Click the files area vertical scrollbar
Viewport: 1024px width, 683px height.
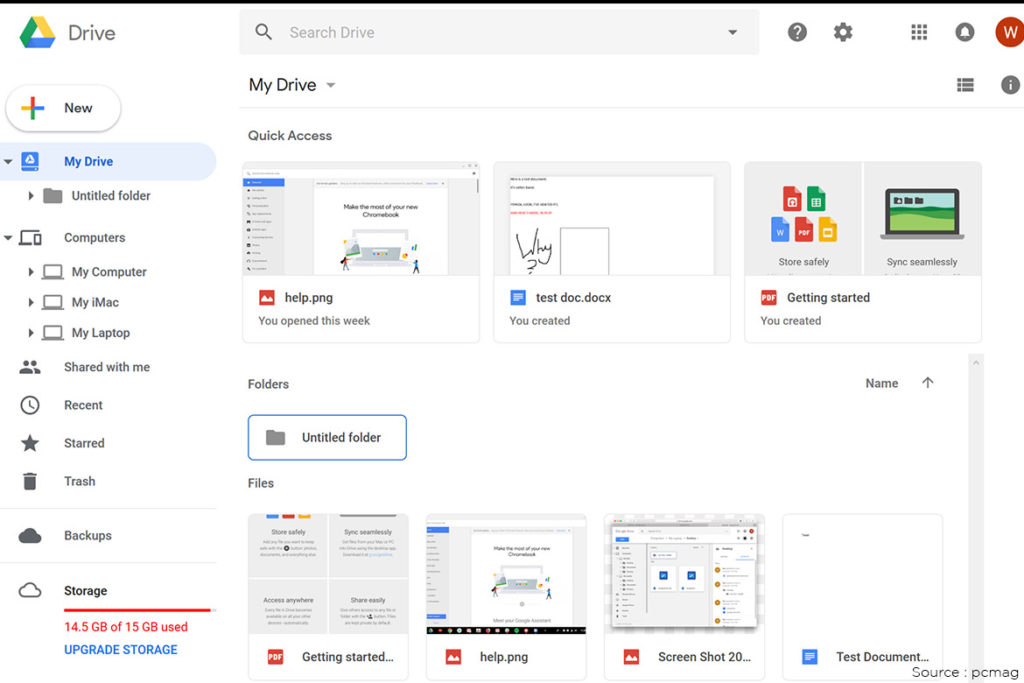tap(976, 516)
